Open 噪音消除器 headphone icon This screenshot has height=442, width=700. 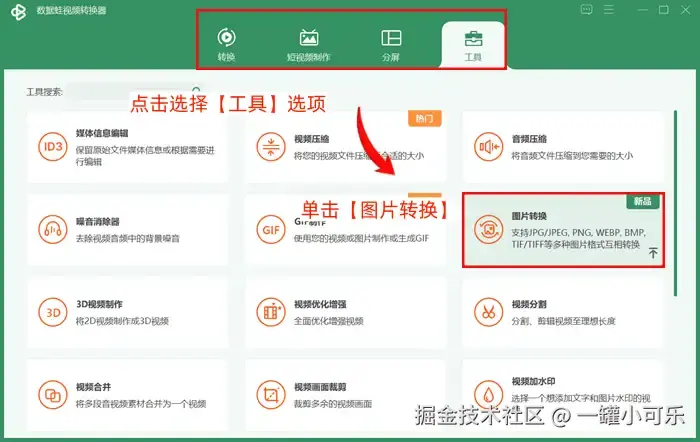coord(53,229)
